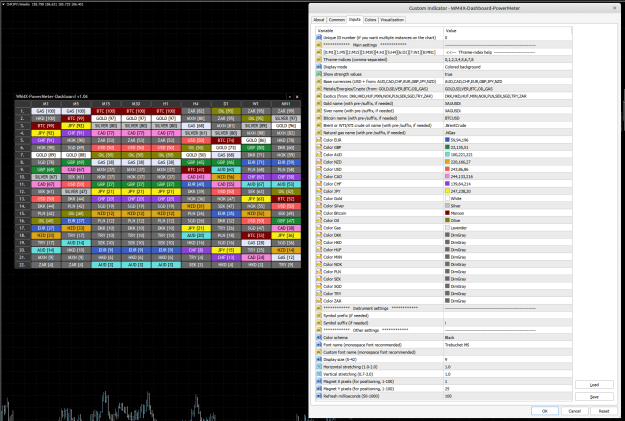Pick the cyan swatch for Color AUD
This screenshot has width=625, height=421.
click(447, 155)
